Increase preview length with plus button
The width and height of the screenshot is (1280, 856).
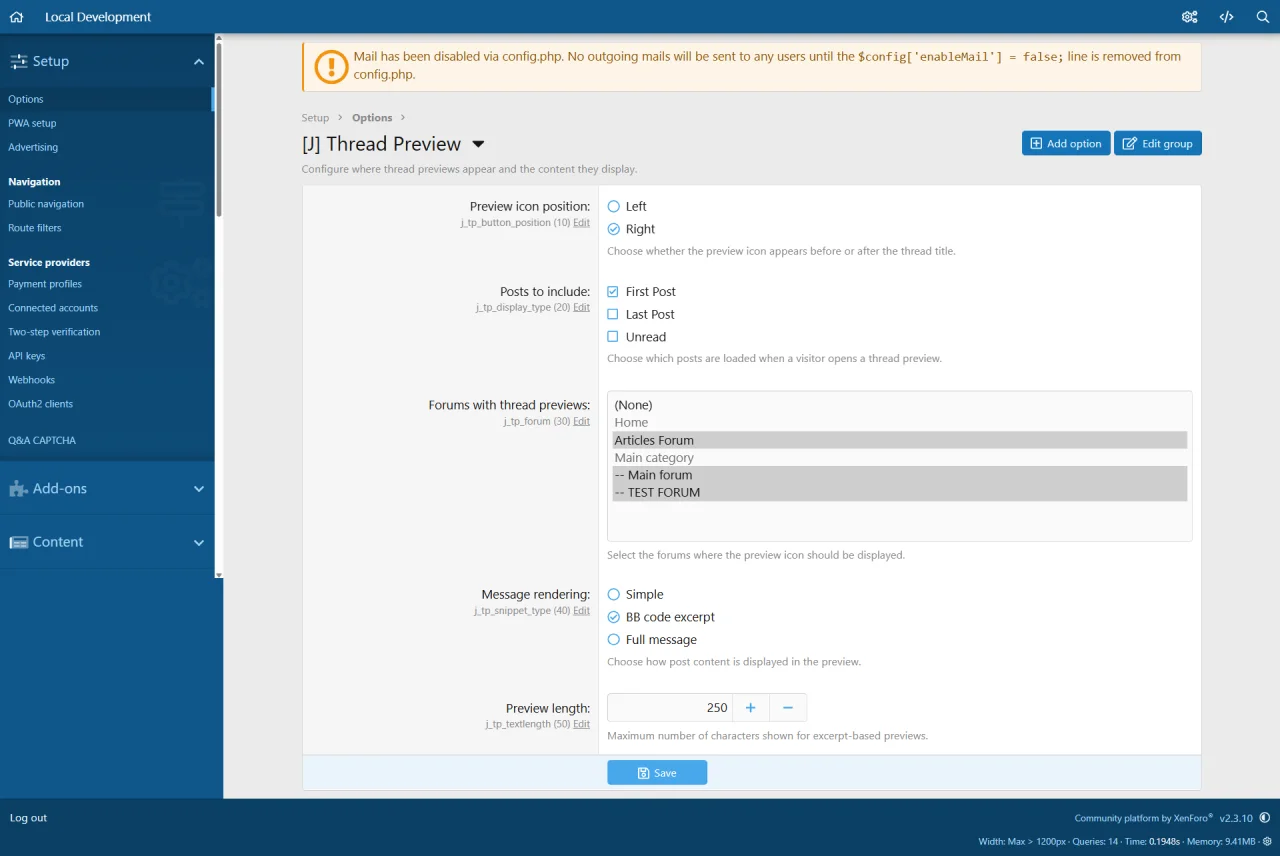coord(750,708)
